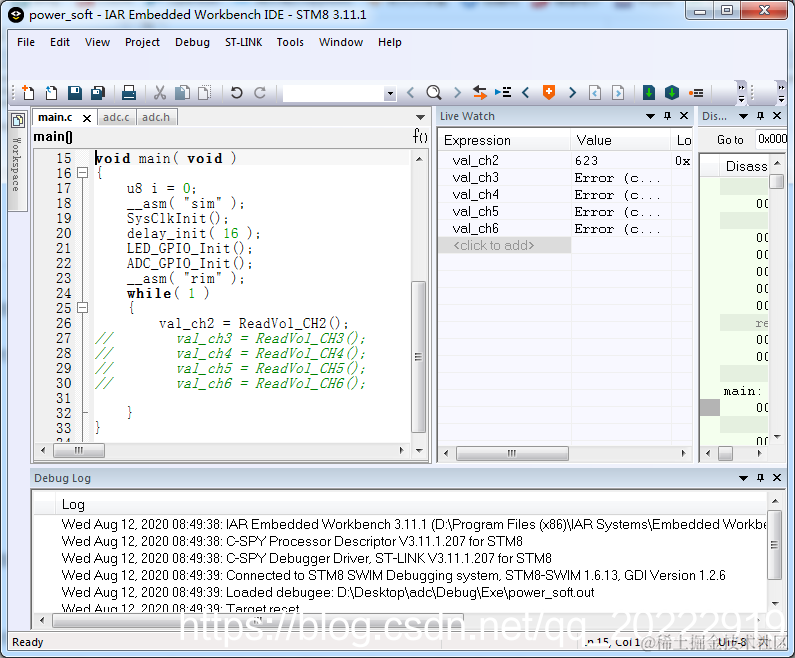Pin the Live Watch panel

coord(667,116)
